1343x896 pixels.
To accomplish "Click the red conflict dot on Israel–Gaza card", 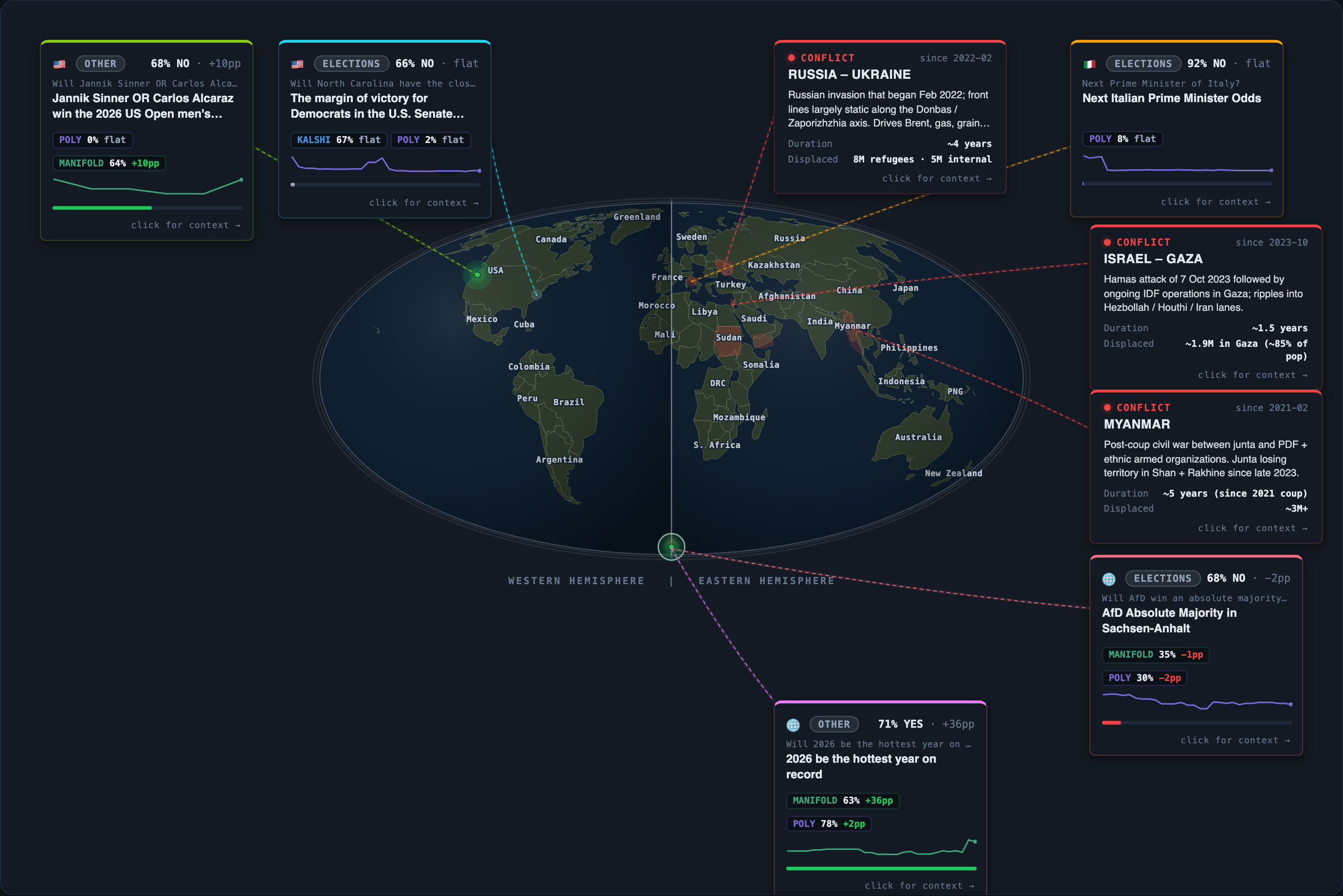I will [x=1107, y=242].
